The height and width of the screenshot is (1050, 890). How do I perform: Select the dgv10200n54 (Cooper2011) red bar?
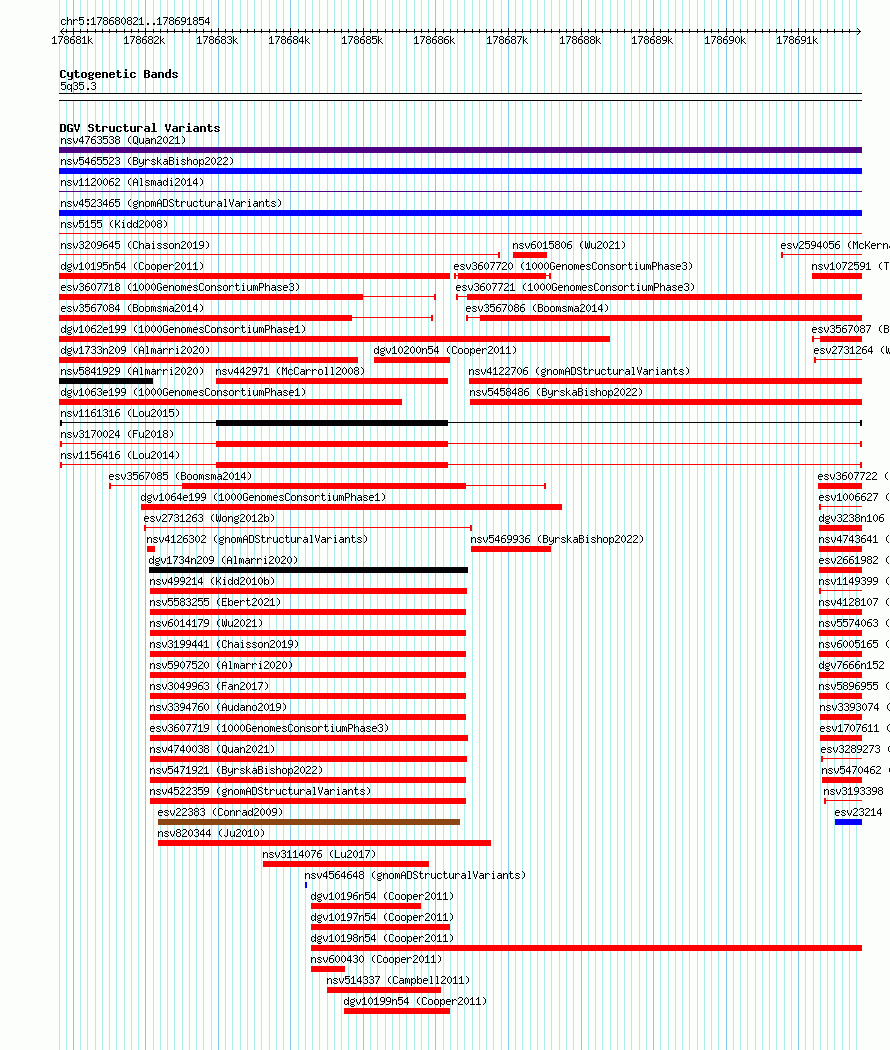pyautogui.click(x=412, y=360)
